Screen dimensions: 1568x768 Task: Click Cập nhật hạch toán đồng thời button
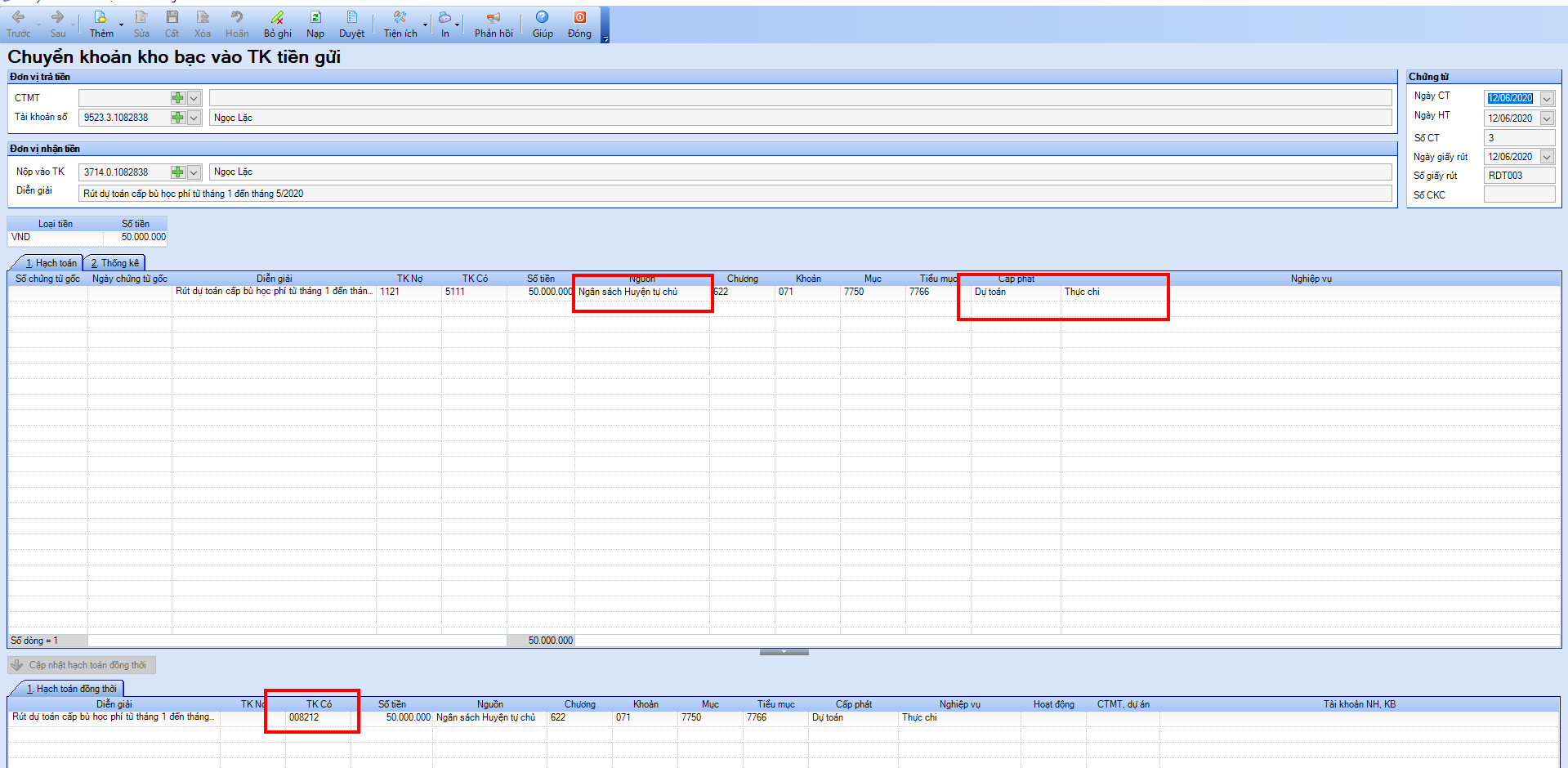pos(81,665)
